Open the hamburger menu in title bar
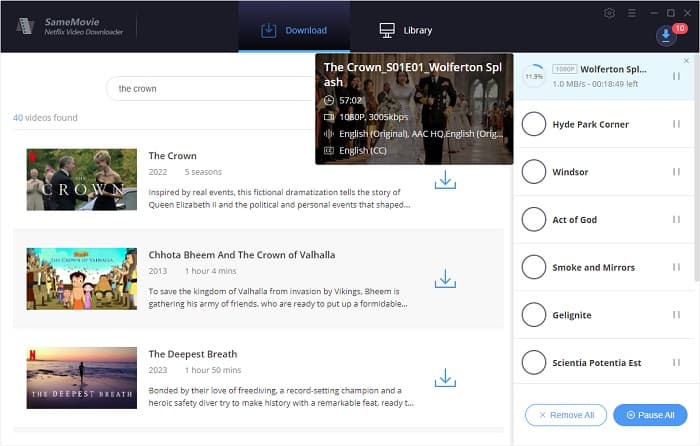Viewport: 700px width, 446px height. (629, 13)
